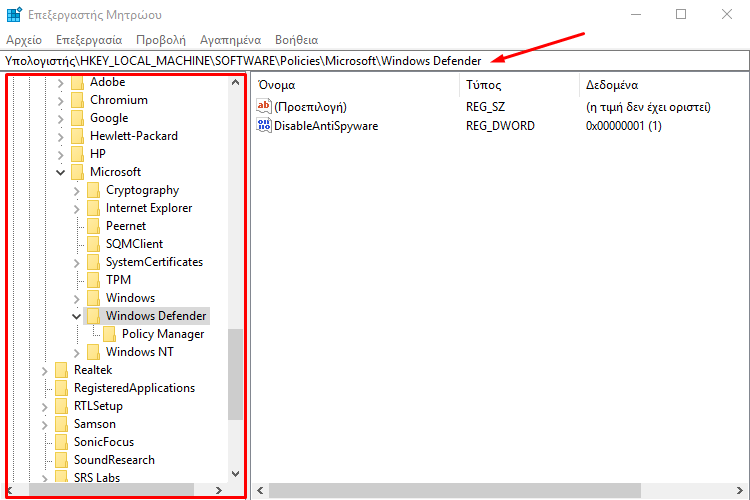The width and height of the screenshot is (750, 500).
Task: Select the DisableAntiSpyware DWORD value icon
Action: coord(264,125)
